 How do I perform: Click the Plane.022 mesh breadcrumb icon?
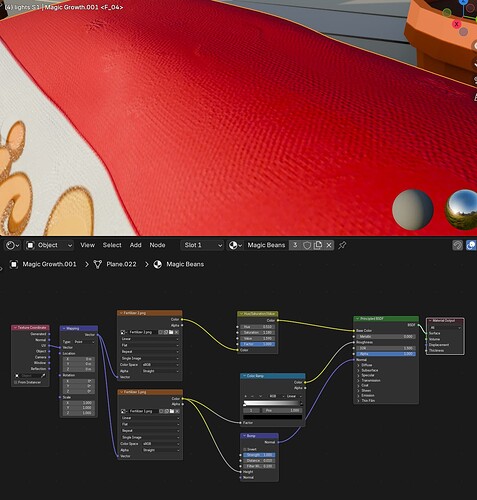(x=97, y=264)
